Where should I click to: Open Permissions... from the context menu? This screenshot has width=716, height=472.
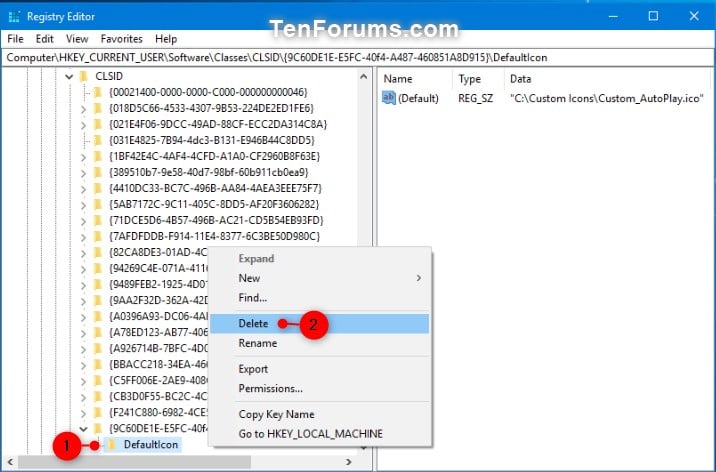tap(320, 388)
